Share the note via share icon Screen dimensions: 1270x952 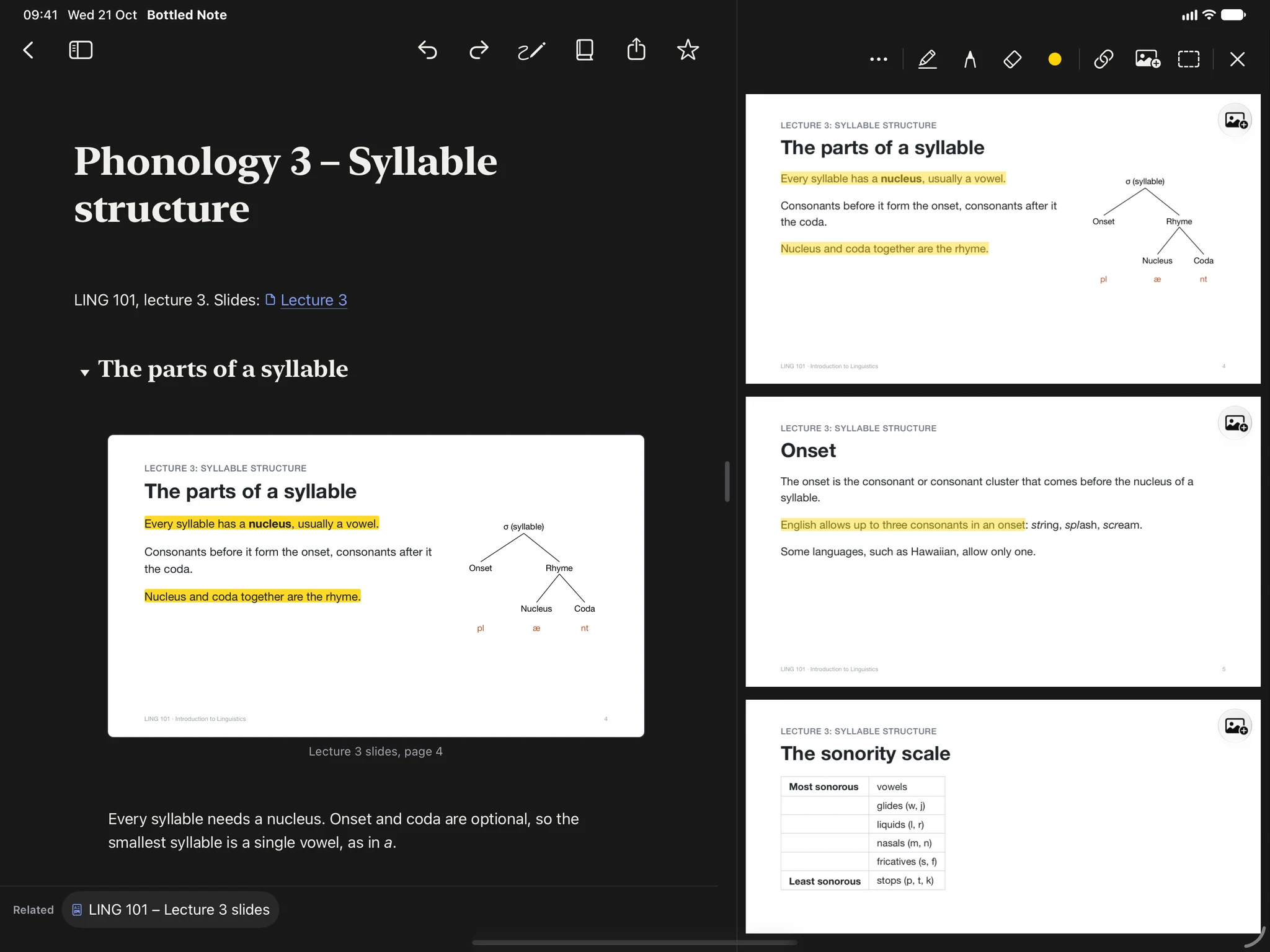pyautogui.click(x=636, y=50)
